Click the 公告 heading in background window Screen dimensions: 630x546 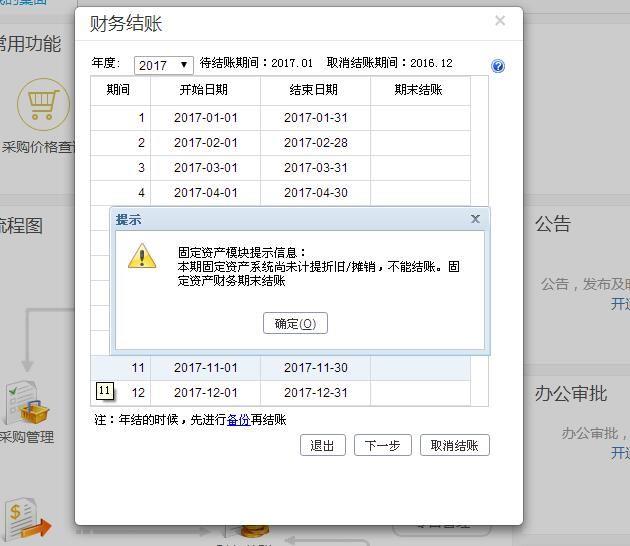pyautogui.click(x=552, y=224)
